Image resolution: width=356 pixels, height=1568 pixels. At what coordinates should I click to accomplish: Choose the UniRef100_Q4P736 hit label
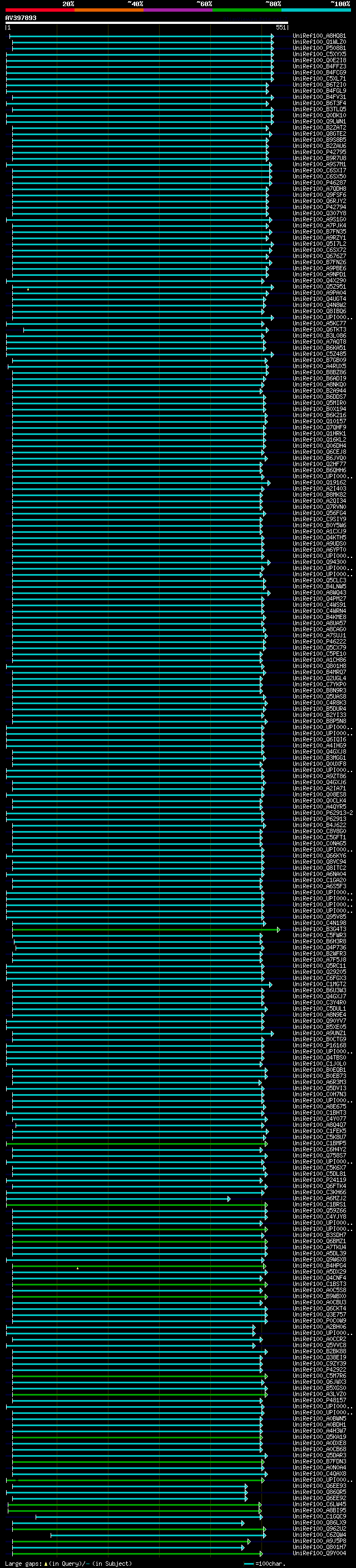tap(319, 947)
